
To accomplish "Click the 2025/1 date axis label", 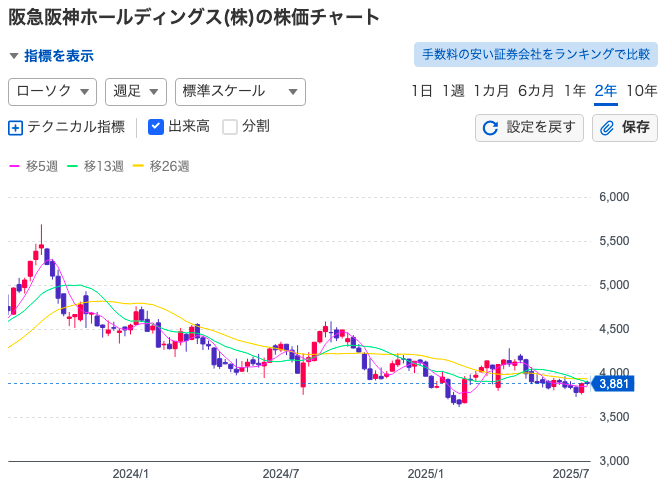I will tap(426, 474).
